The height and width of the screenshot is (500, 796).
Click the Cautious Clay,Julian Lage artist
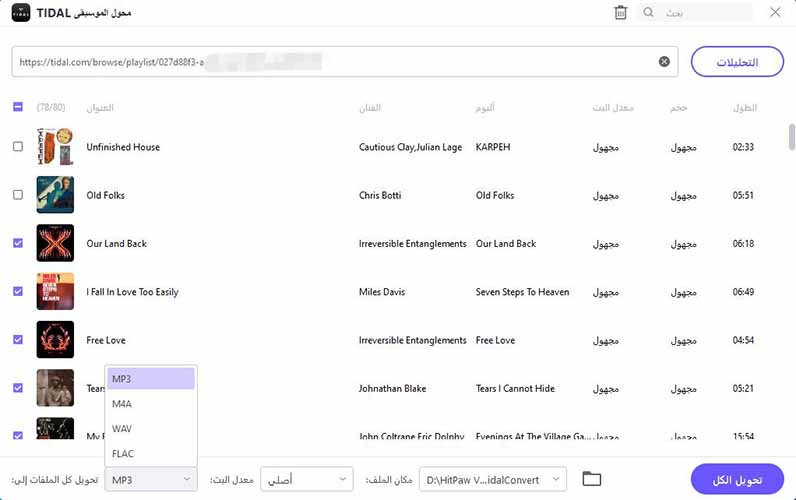click(x=410, y=147)
